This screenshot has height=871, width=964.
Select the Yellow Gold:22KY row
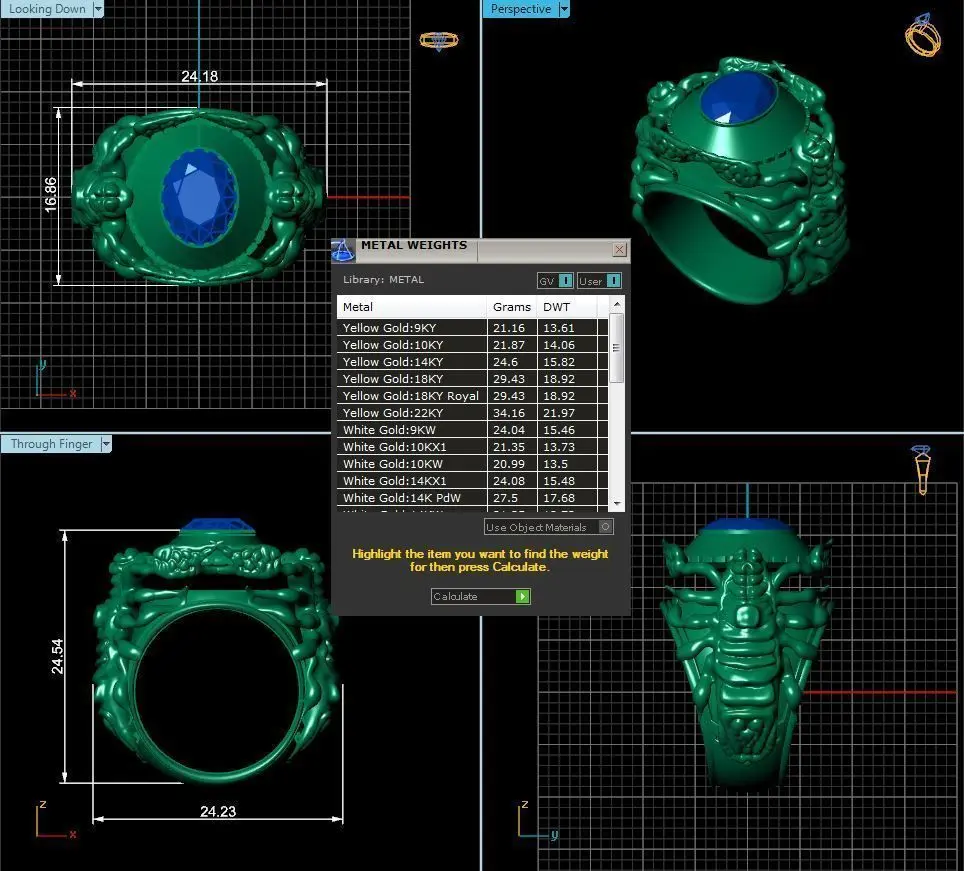point(472,413)
